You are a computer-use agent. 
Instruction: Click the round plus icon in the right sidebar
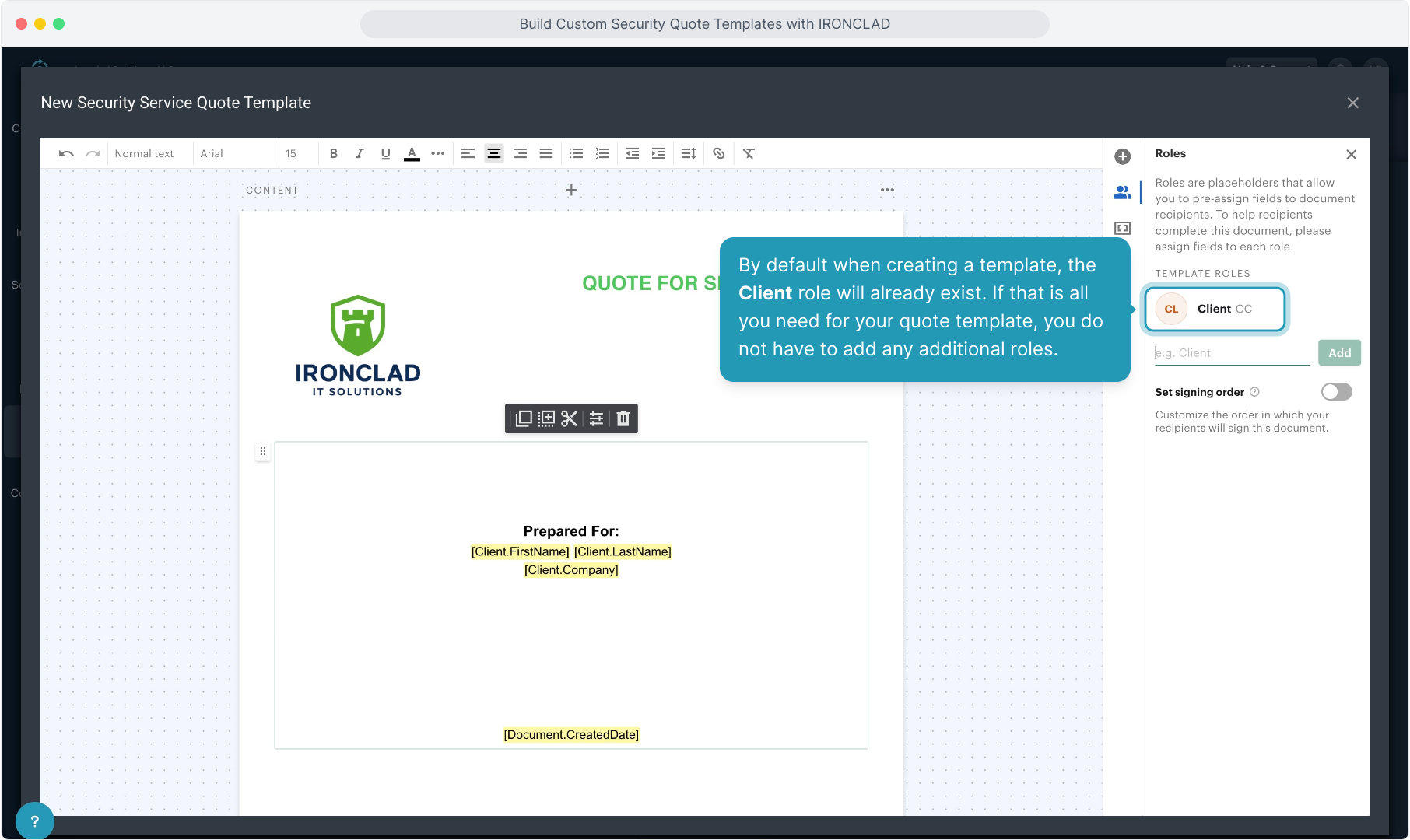[x=1122, y=156]
